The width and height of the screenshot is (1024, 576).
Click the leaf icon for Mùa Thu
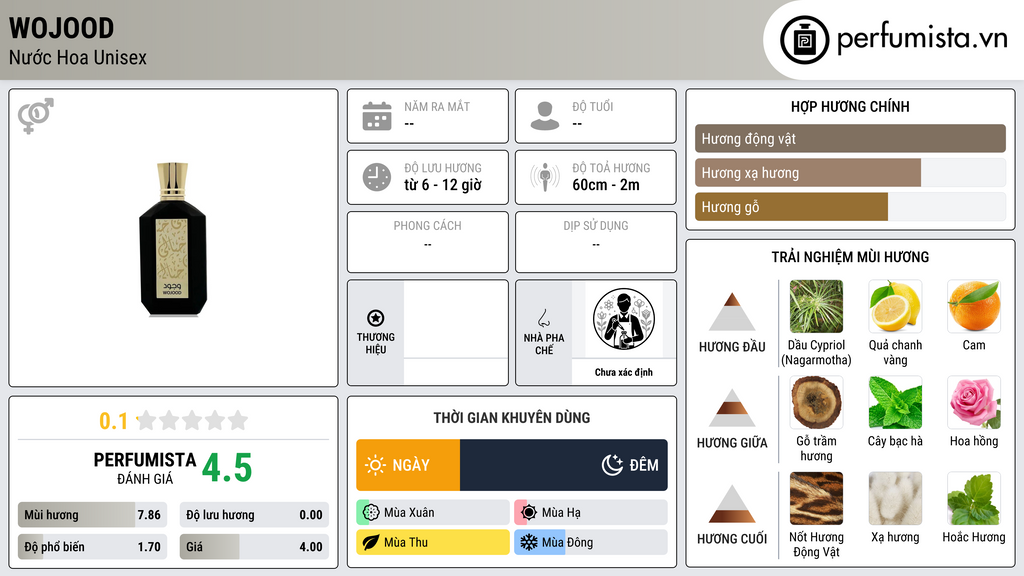point(371,542)
